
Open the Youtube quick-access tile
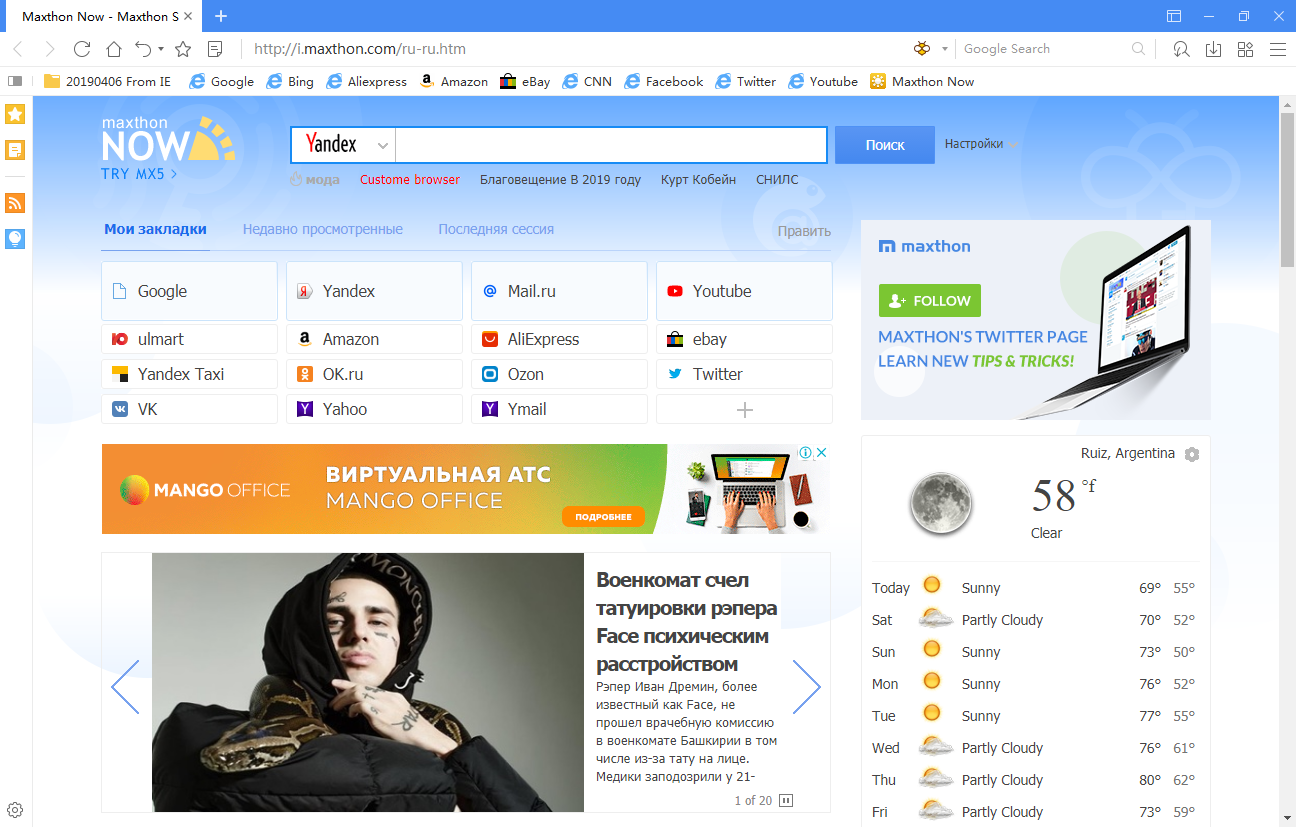[x=744, y=291]
